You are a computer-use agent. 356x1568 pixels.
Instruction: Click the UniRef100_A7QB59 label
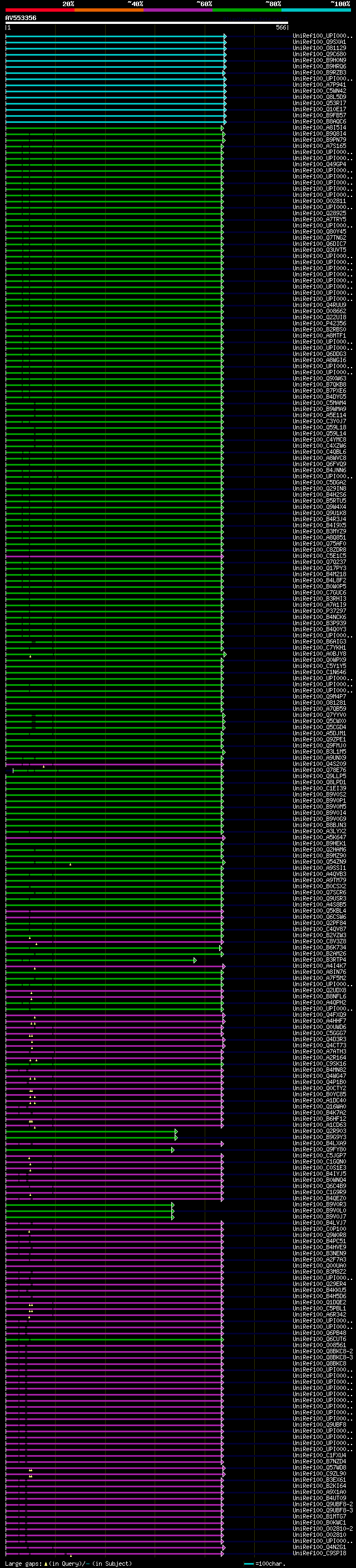click(319, 709)
